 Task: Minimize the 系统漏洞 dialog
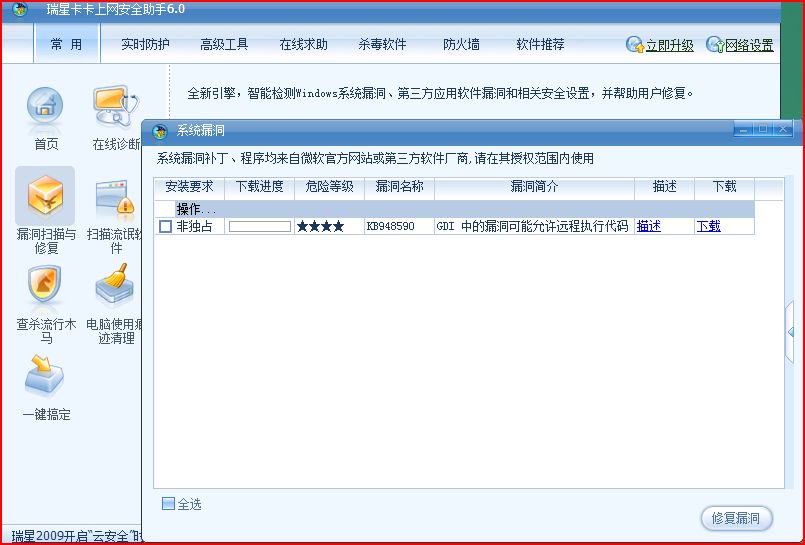click(743, 129)
